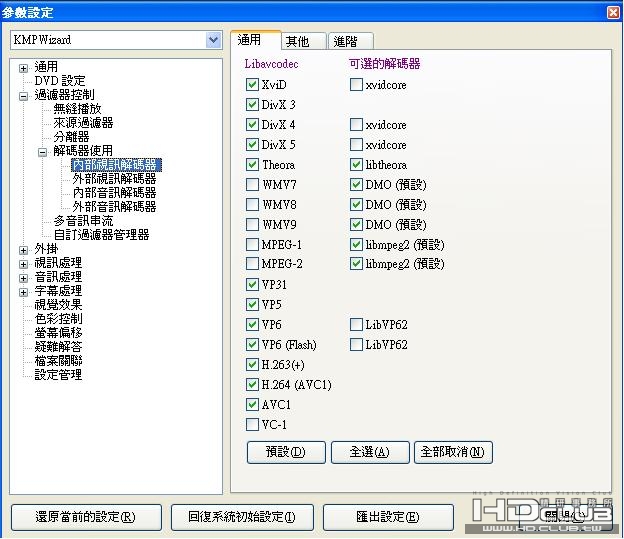Screen dimensions: 624x539
Task: Uncheck the libtheora checkbox
Action: coord(356,164)
